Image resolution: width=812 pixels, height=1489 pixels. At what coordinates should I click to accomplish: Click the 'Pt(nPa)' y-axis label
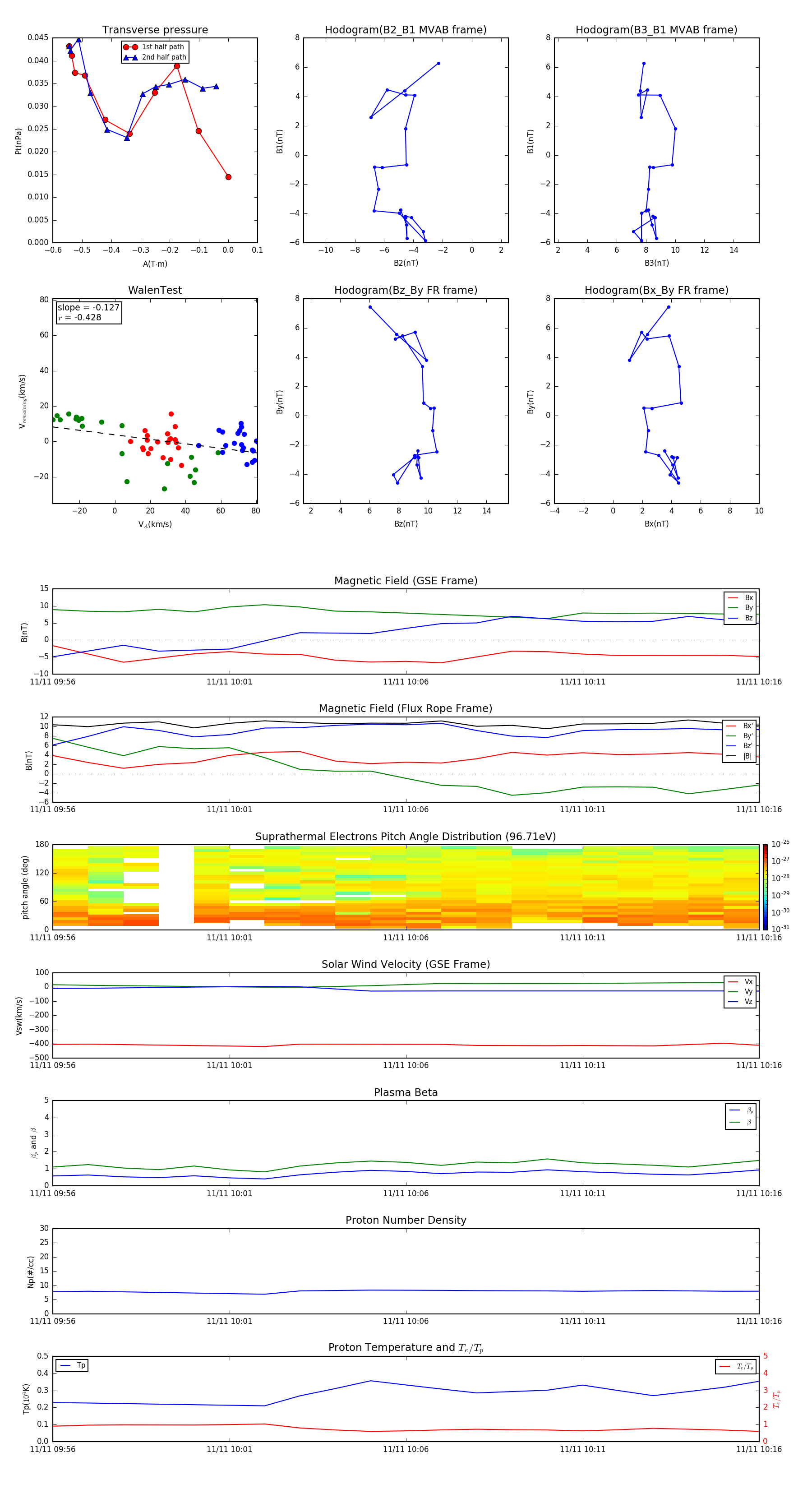(x=18, y=141)
